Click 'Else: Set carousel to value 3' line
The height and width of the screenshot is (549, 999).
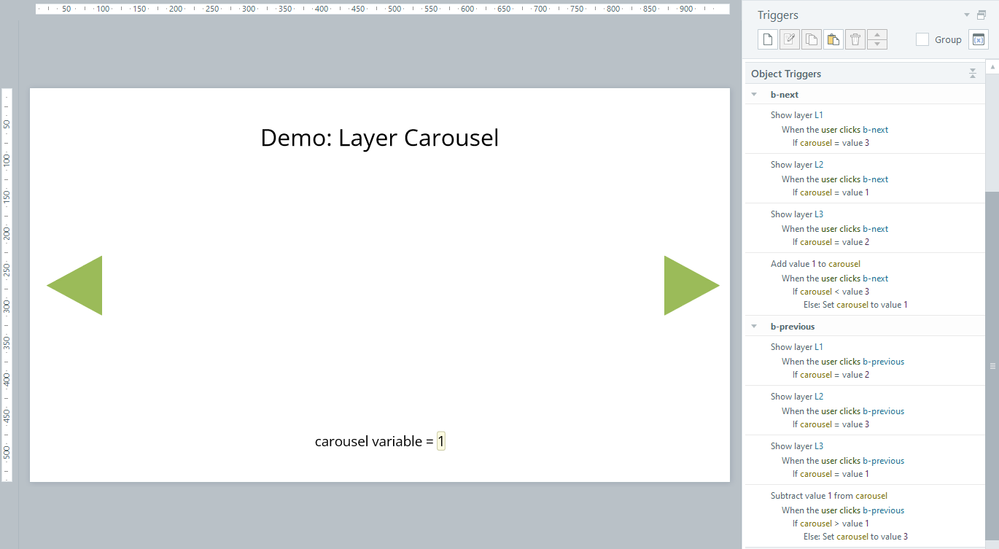click(855, 537)
